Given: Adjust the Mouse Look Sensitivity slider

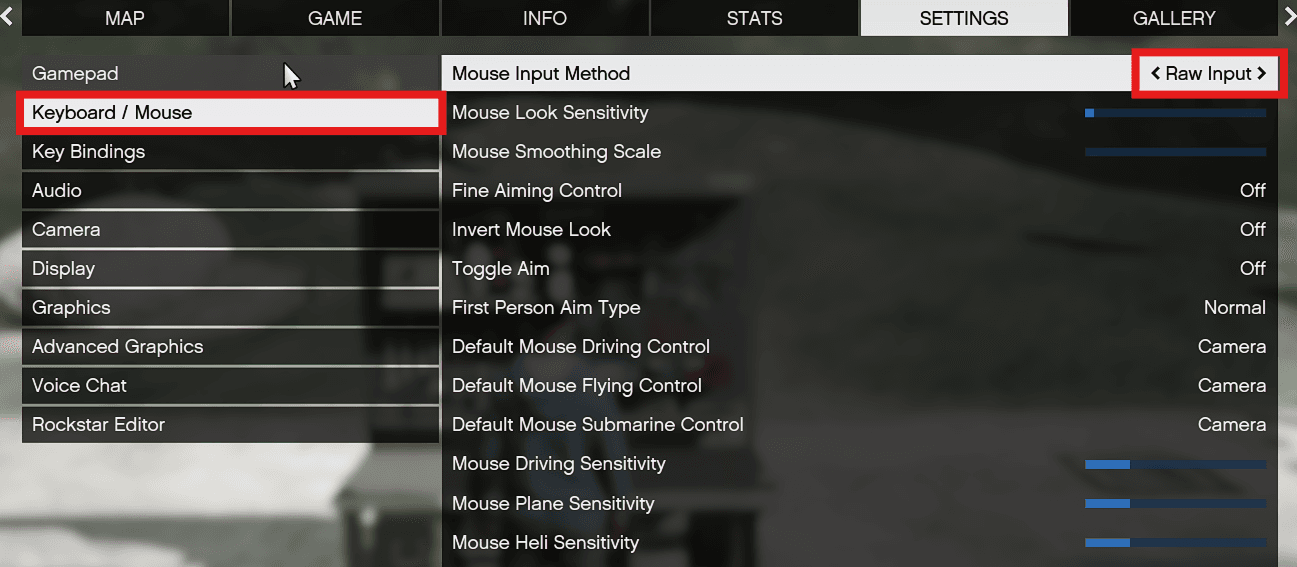Looking at the screenshot, I should point(1175,113).
